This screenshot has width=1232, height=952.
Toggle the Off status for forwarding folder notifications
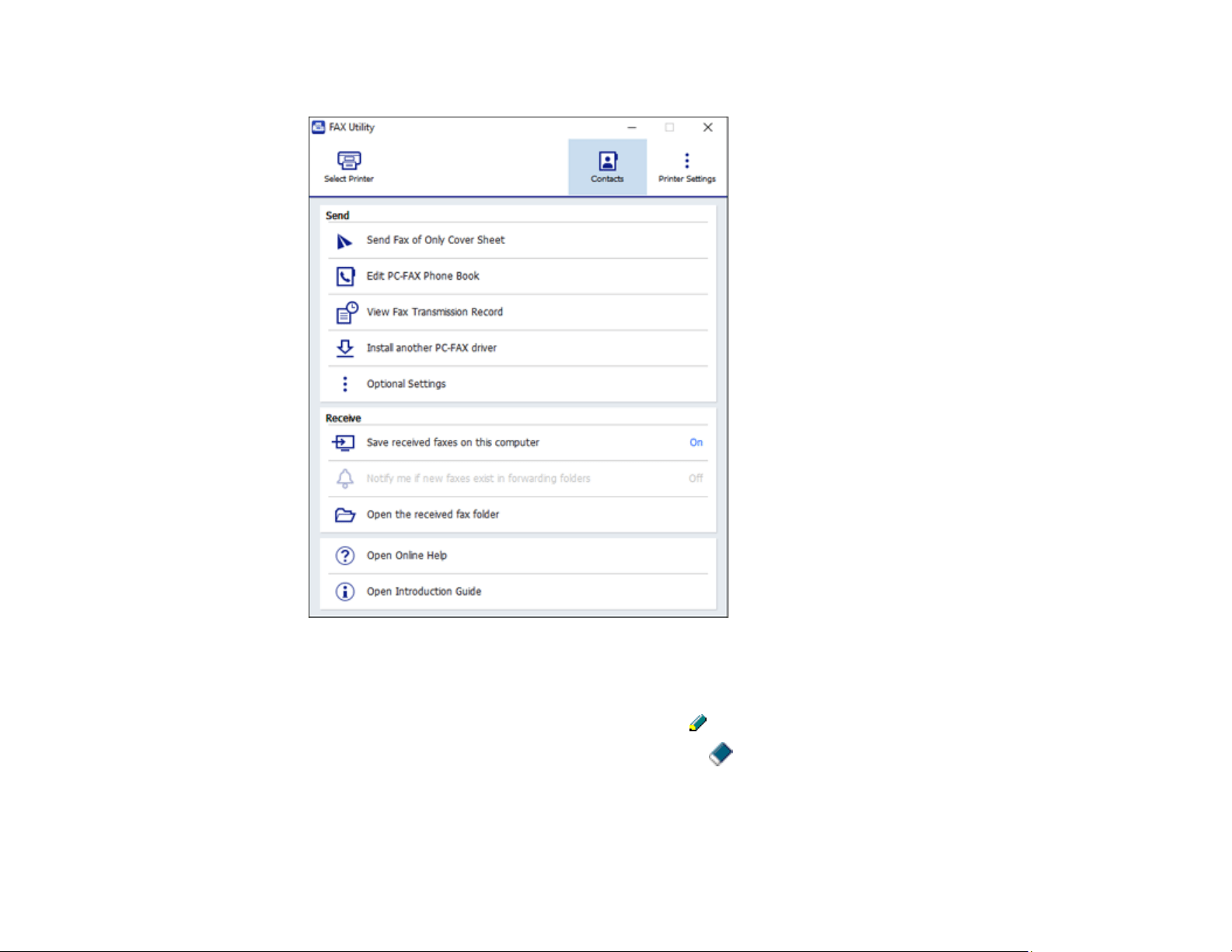pyautogui.click(x=696, y=478)
